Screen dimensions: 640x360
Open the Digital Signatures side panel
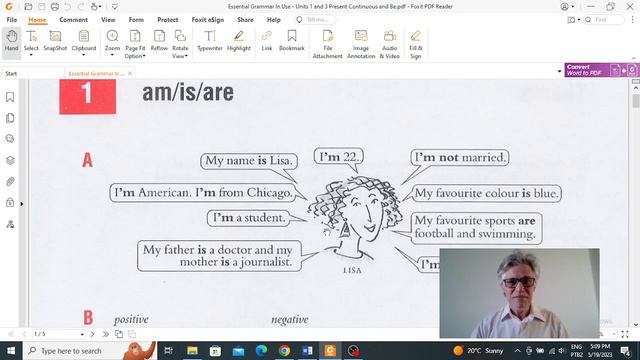tap(10, 224)
